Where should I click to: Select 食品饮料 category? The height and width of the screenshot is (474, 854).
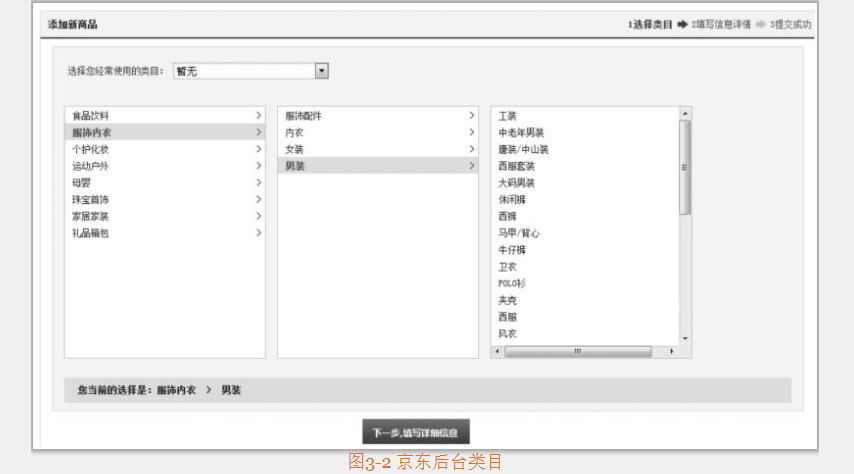point(90,116)
